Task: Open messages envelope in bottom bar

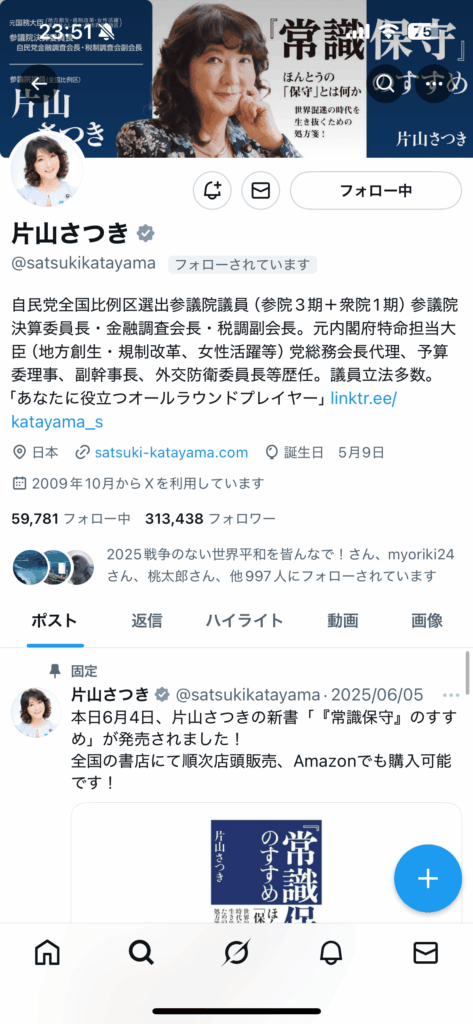Action: (x=426, y=953)
